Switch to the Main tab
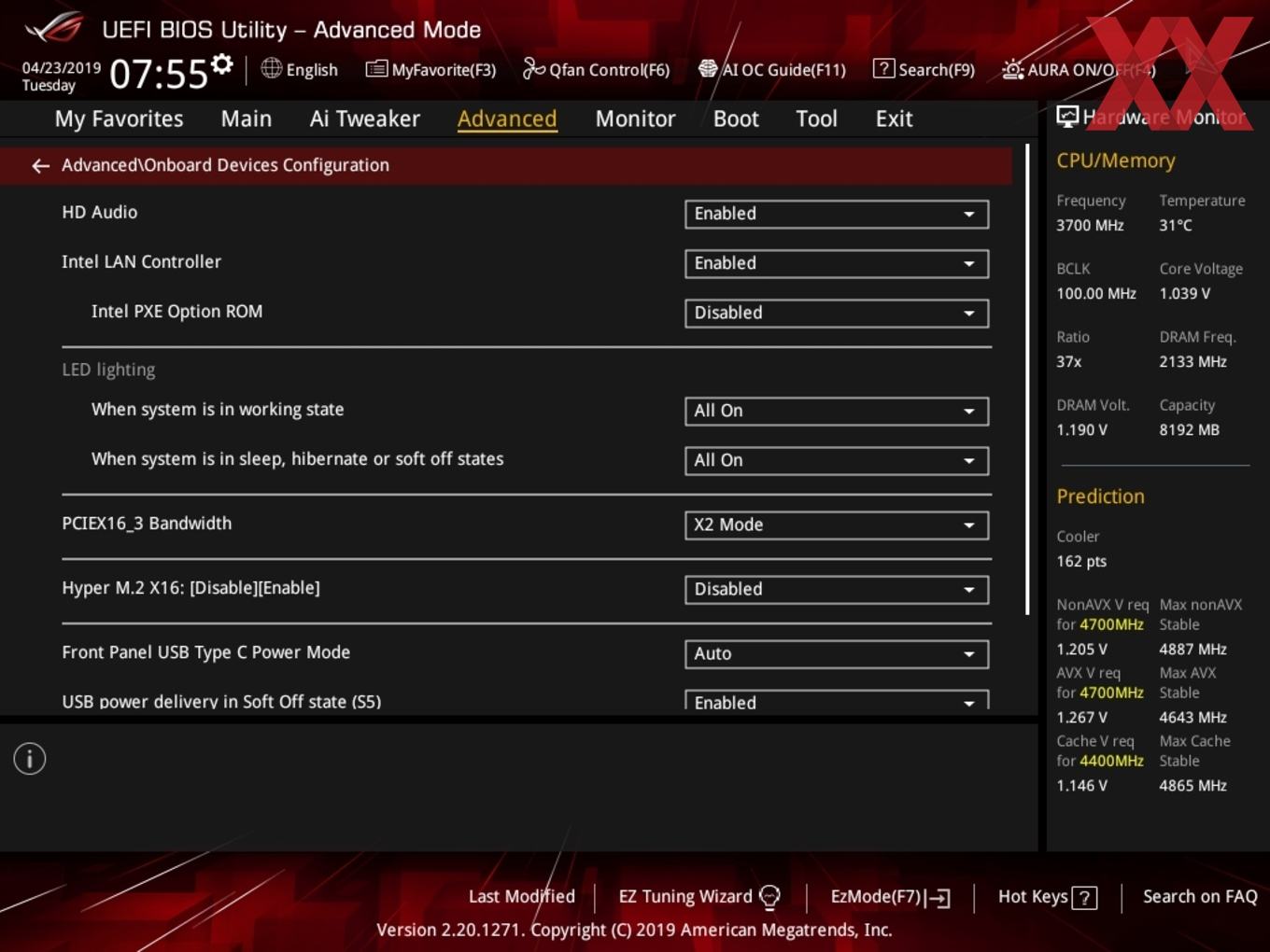Image resolution: width=1270 pixels, height=952 pixels. click(247, 119)
